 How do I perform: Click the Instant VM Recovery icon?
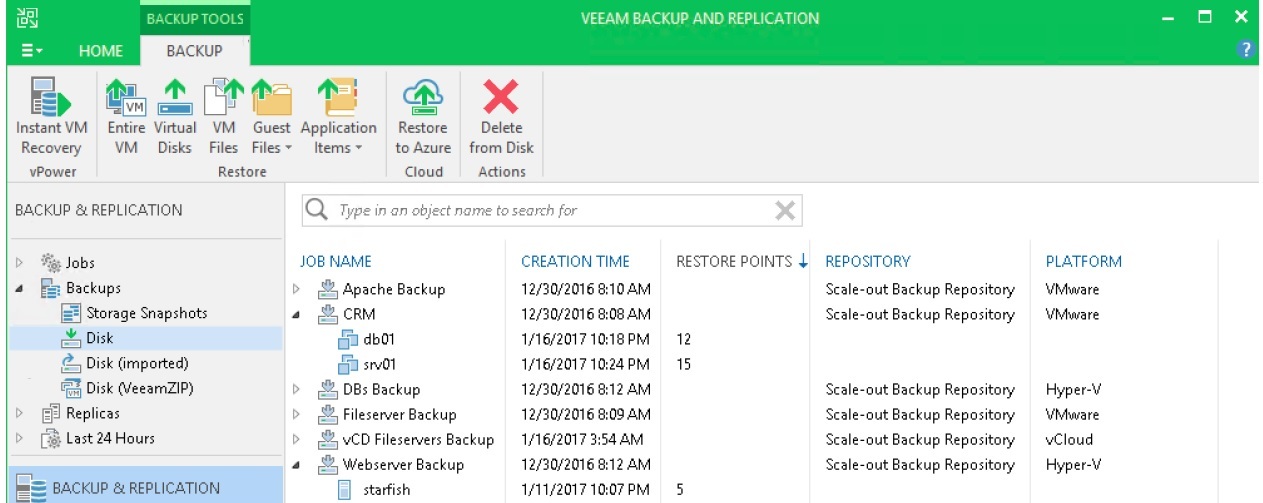[49, 97]
